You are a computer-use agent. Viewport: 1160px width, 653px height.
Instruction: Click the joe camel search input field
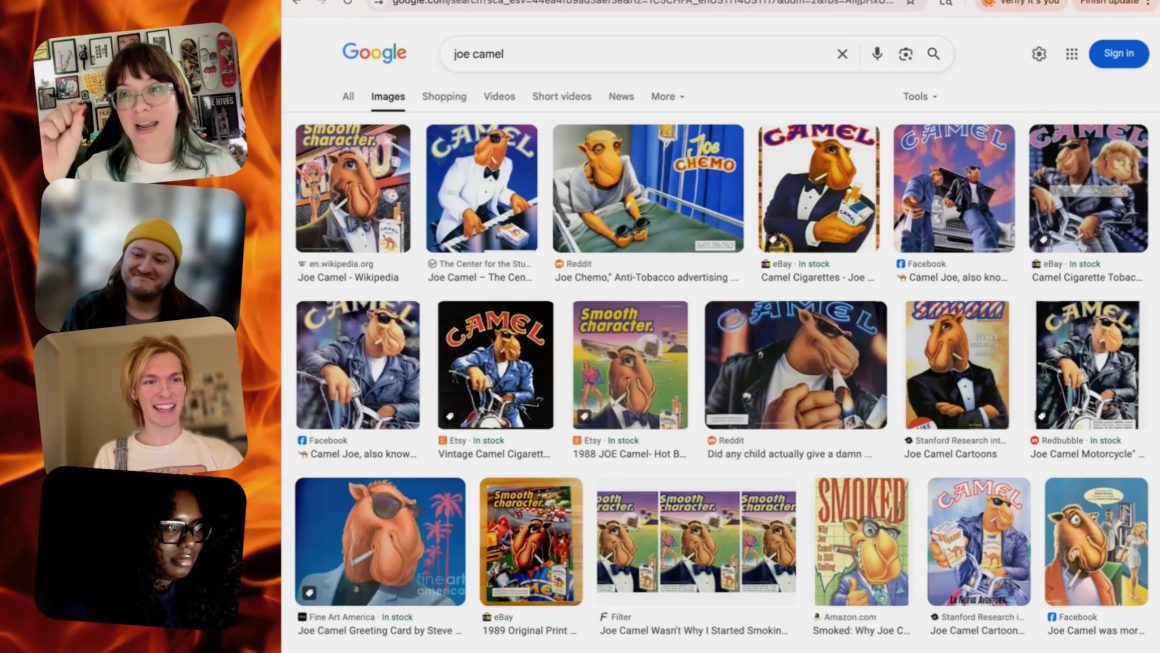[x=636, y=54]
